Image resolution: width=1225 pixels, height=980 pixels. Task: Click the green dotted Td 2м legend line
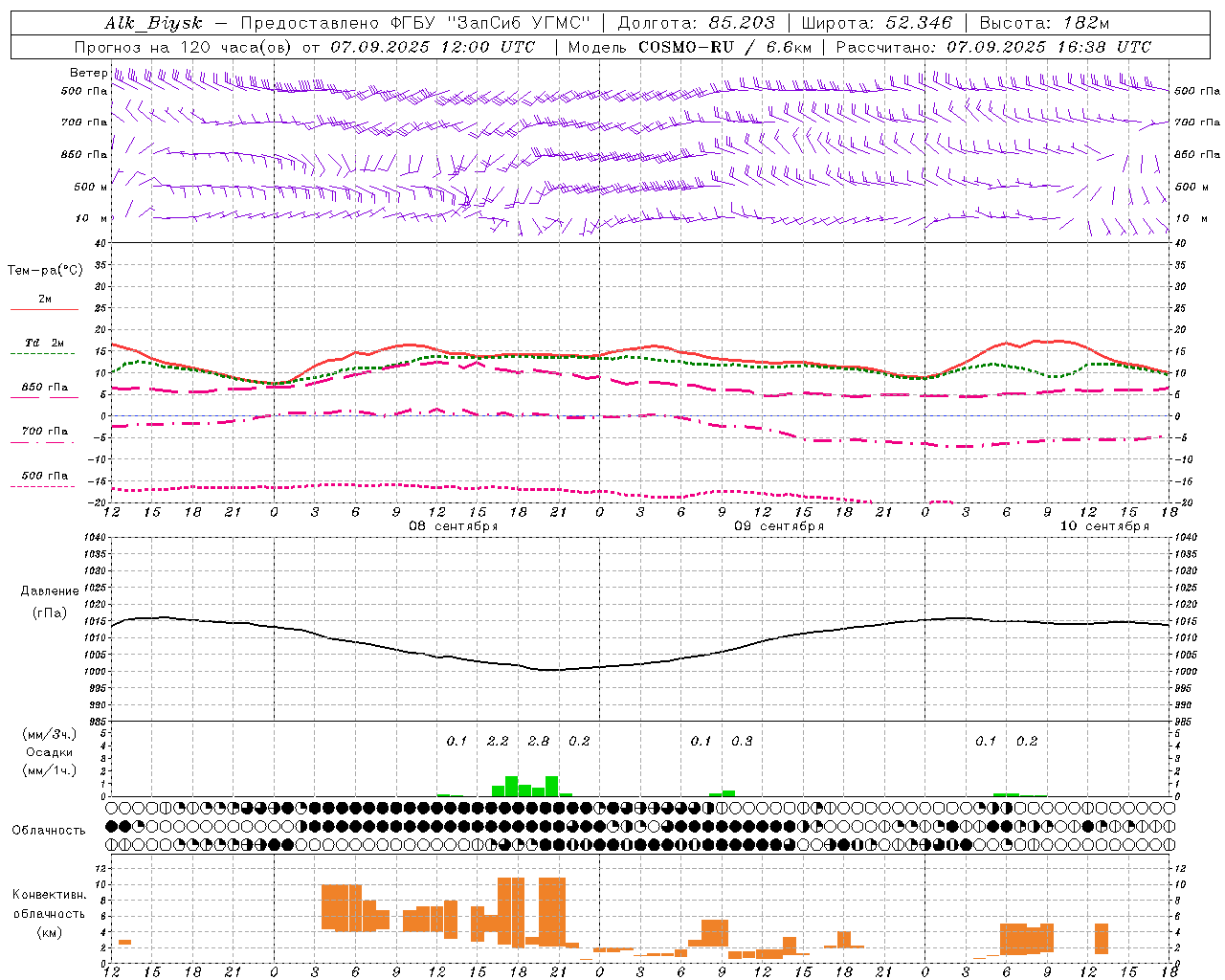(44, 353)
